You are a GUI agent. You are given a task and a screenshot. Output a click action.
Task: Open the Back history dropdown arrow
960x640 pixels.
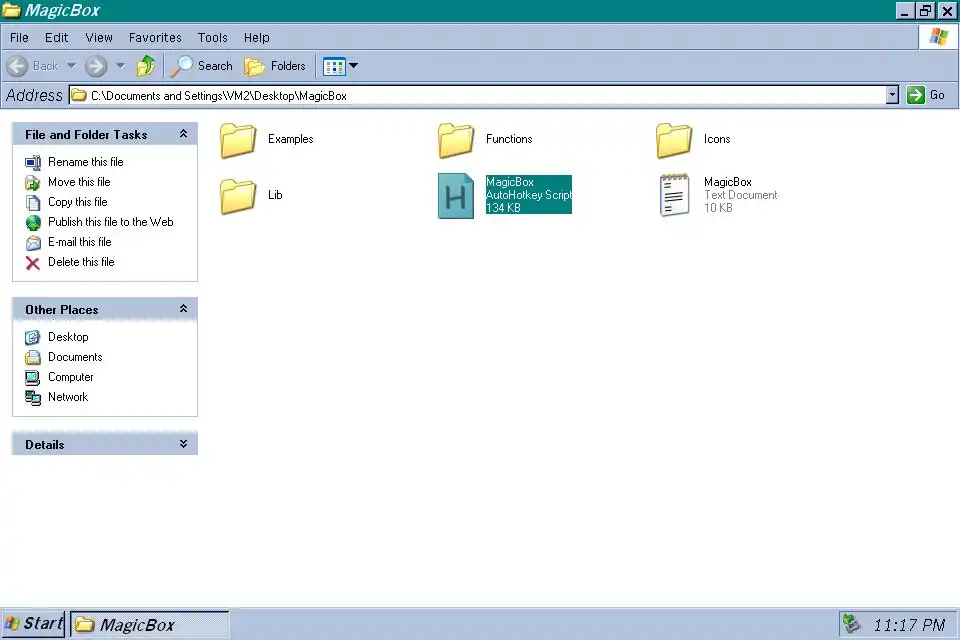point(71,66)
